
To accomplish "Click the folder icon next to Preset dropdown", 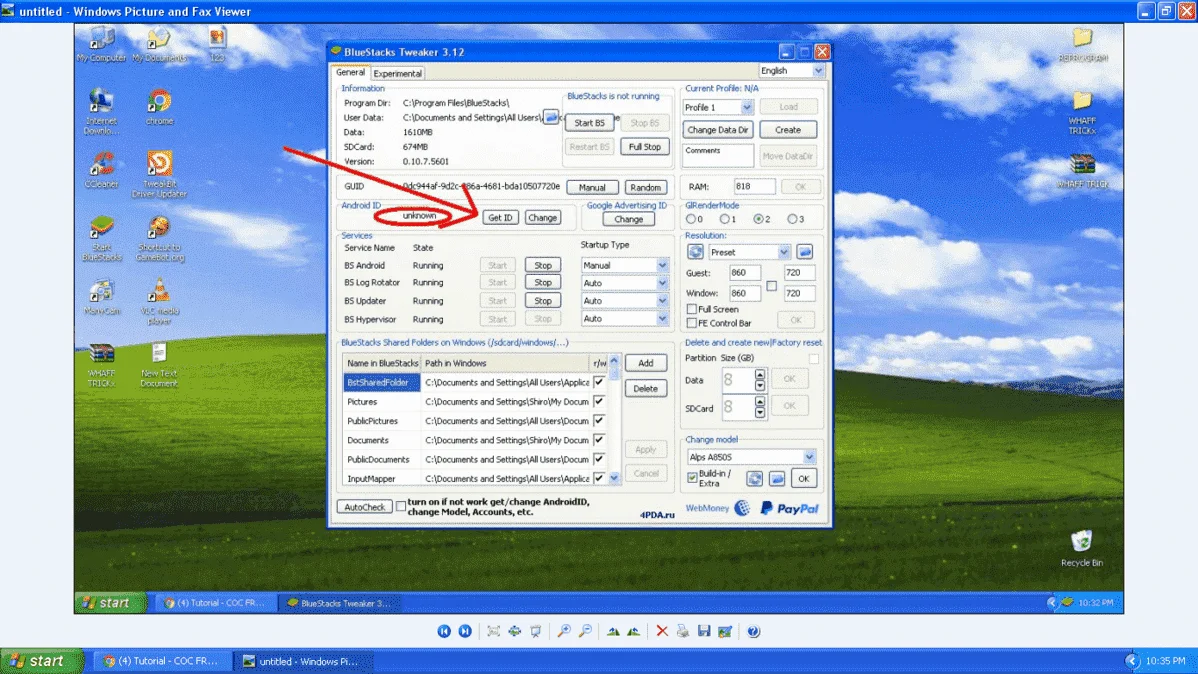I will coord(805,251).
